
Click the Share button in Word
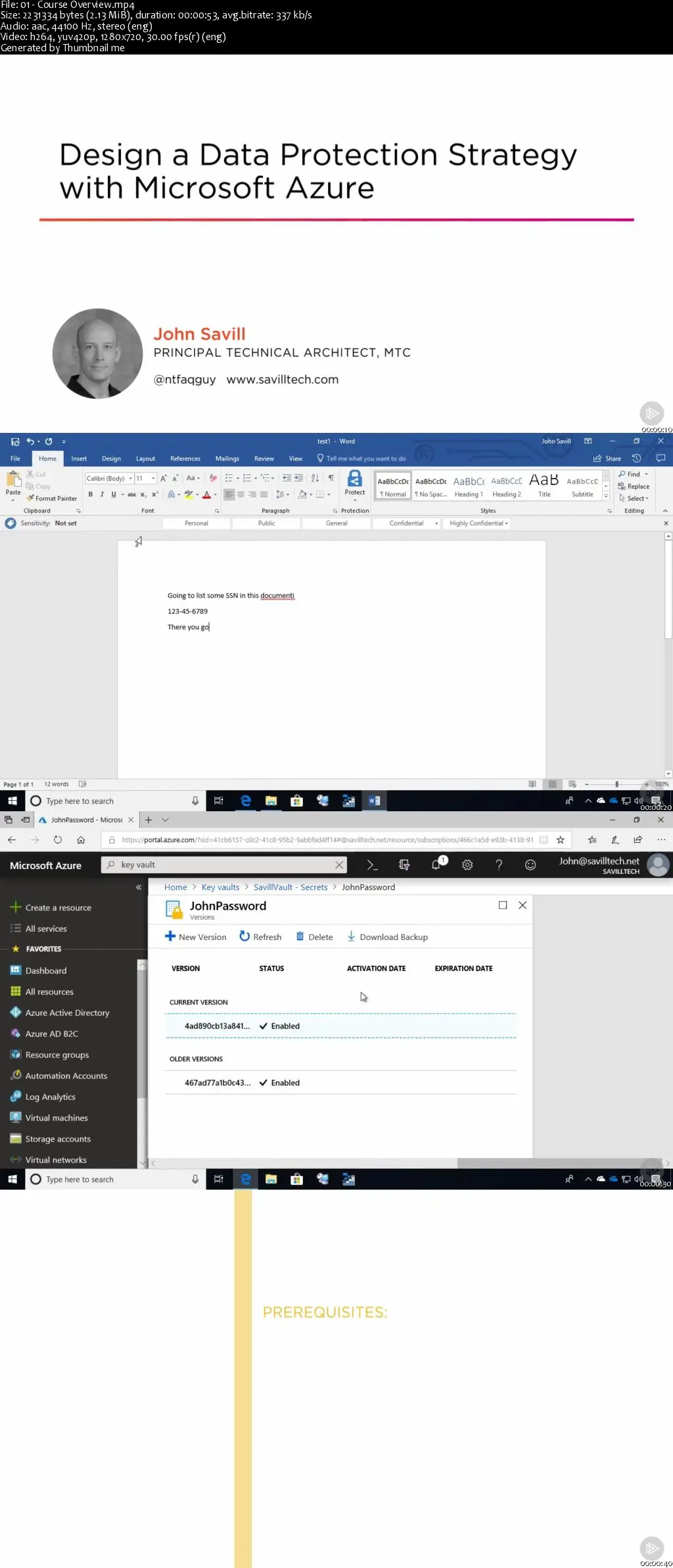click(x=607, y=459)
